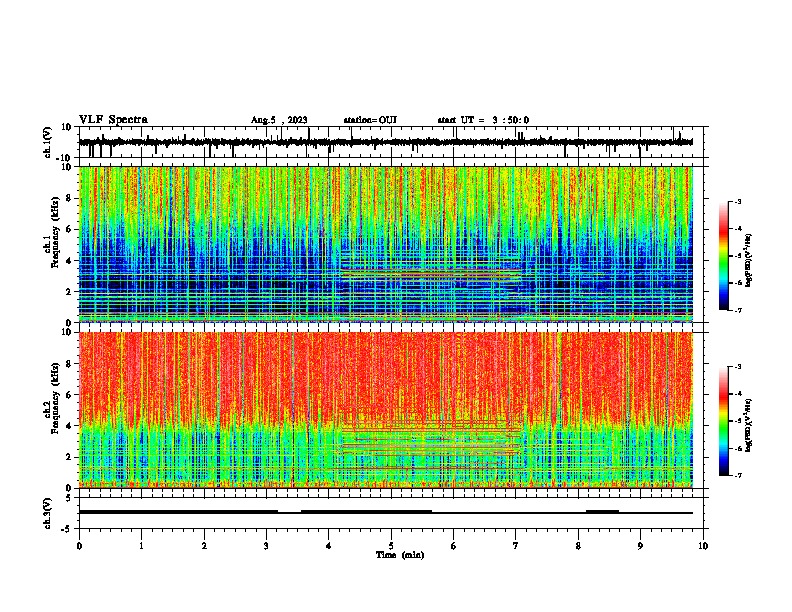Click the ch.1 spectrogram color scale bar
792x612 pixels.
tap(723, 256)
